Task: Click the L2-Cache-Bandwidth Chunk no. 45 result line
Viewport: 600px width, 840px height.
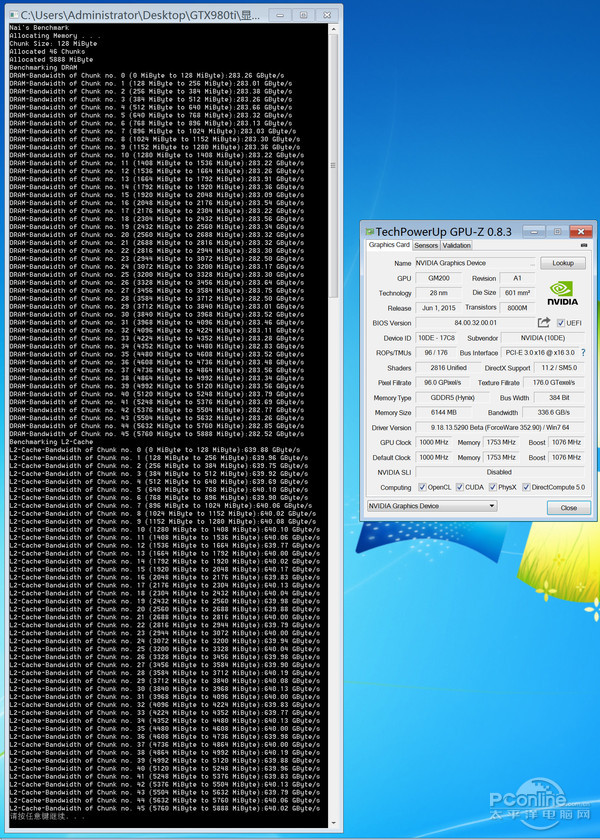Action: click(164, 808)
